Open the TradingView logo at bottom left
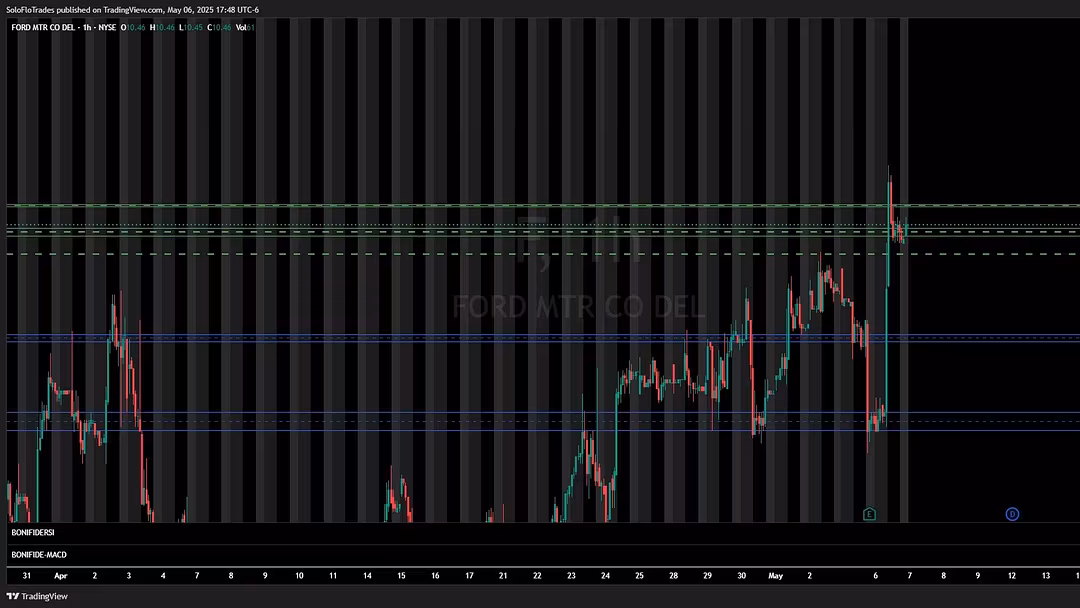 tap(37, 596)
